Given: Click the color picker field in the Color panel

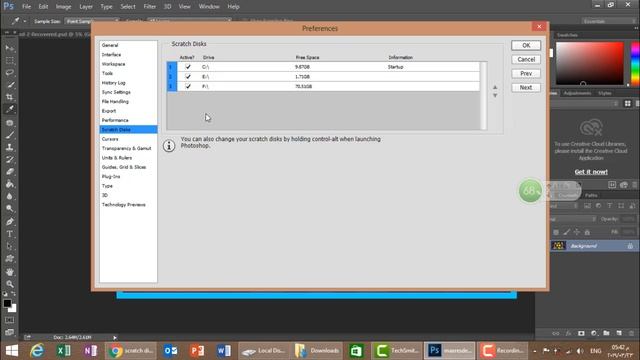Looking at the screenshot, I should tap(590, 63).
